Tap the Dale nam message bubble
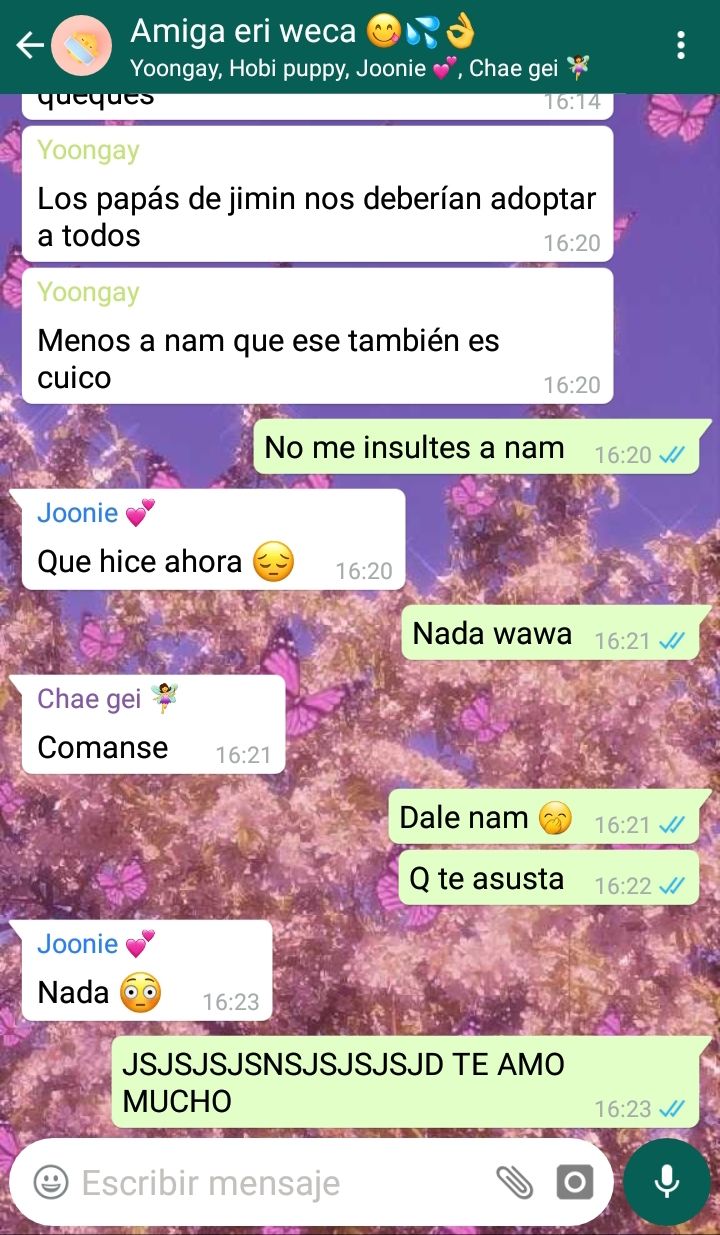Image resolution: width=720 pixels, height=1235 pixels. 543,818
